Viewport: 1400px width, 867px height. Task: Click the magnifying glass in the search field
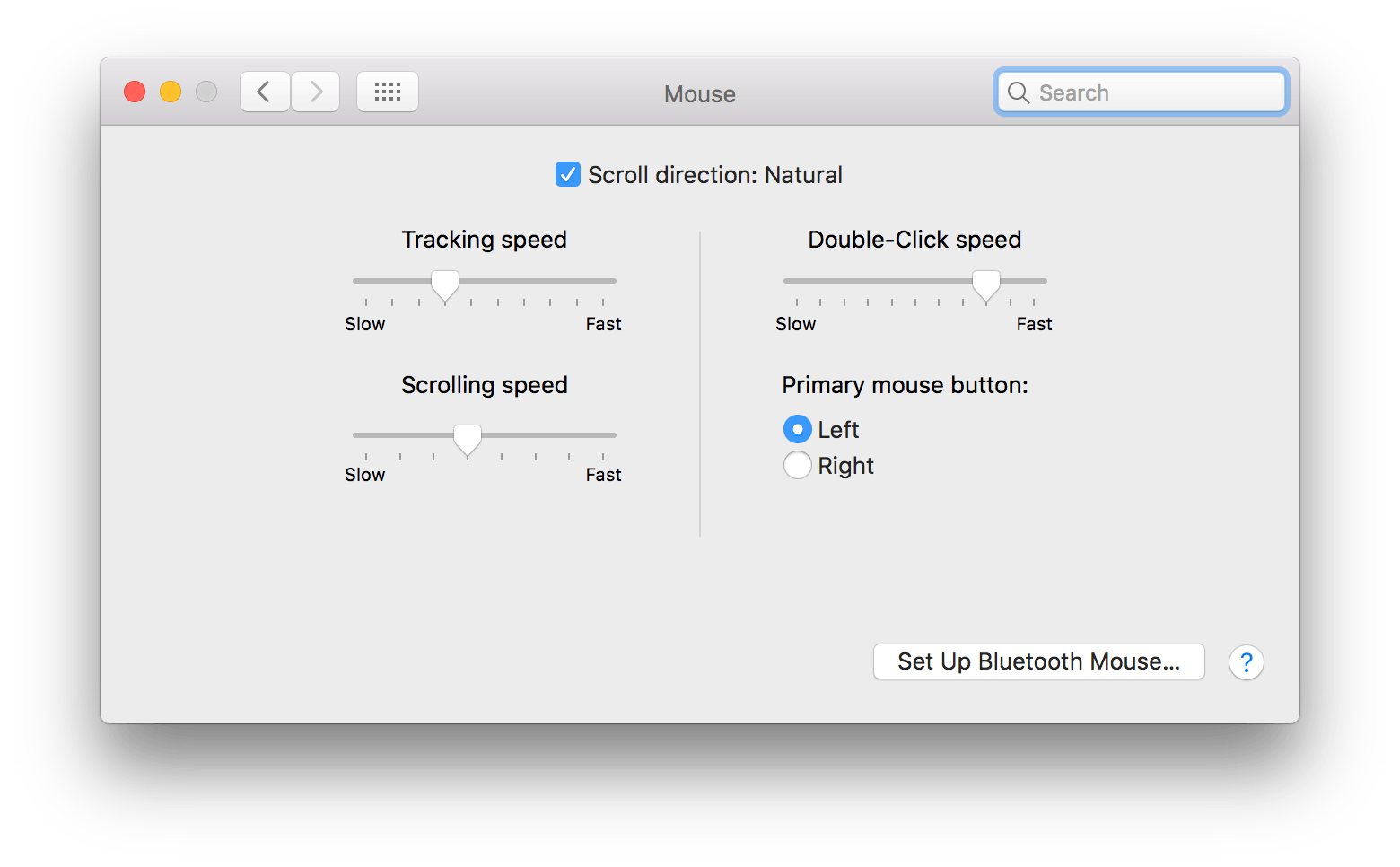[x=1018, y=92]
